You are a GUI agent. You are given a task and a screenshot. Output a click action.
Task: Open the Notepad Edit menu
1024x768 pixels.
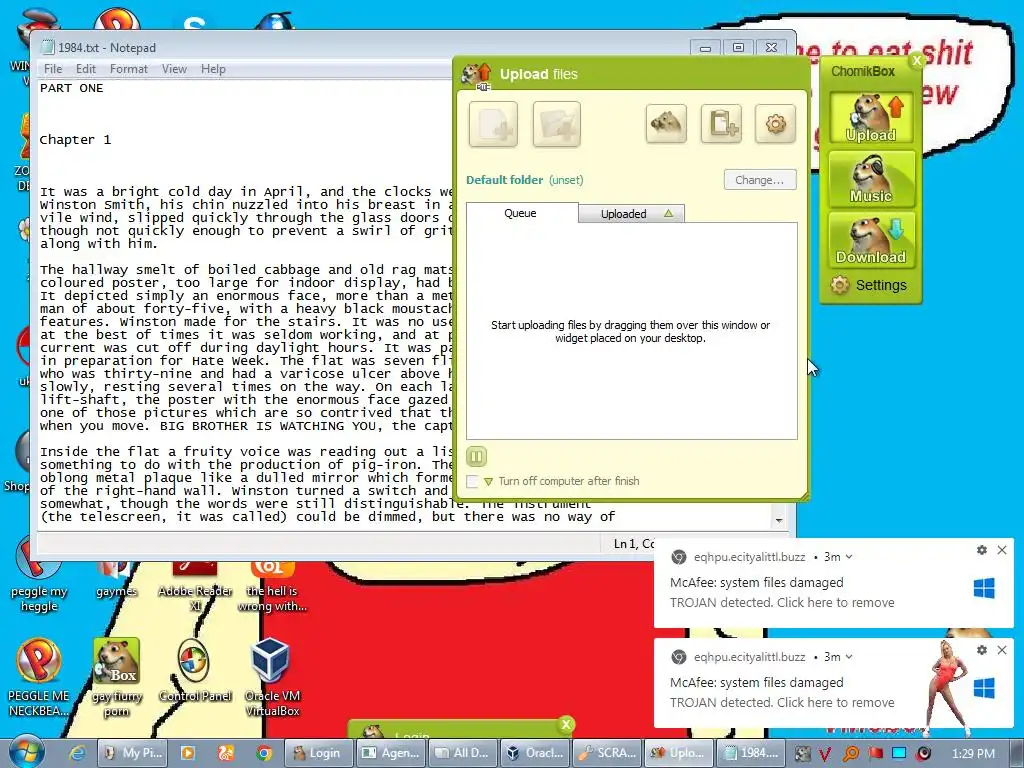pos(86,69)
